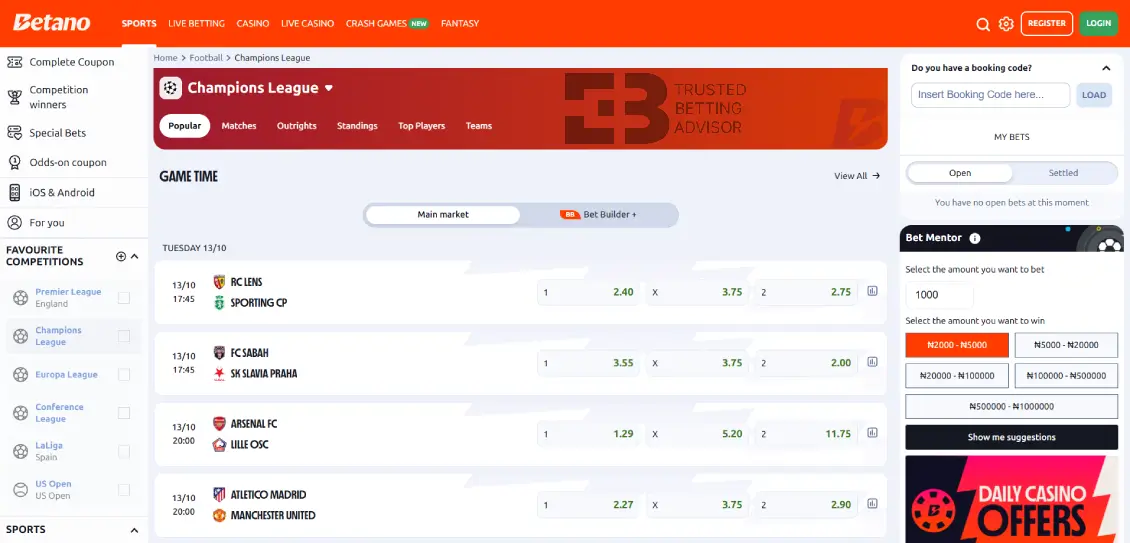Image resolution: width=1130 pixels, height=543 pixels.
Task: Click the RC Lens club crest
Action: 220,282
